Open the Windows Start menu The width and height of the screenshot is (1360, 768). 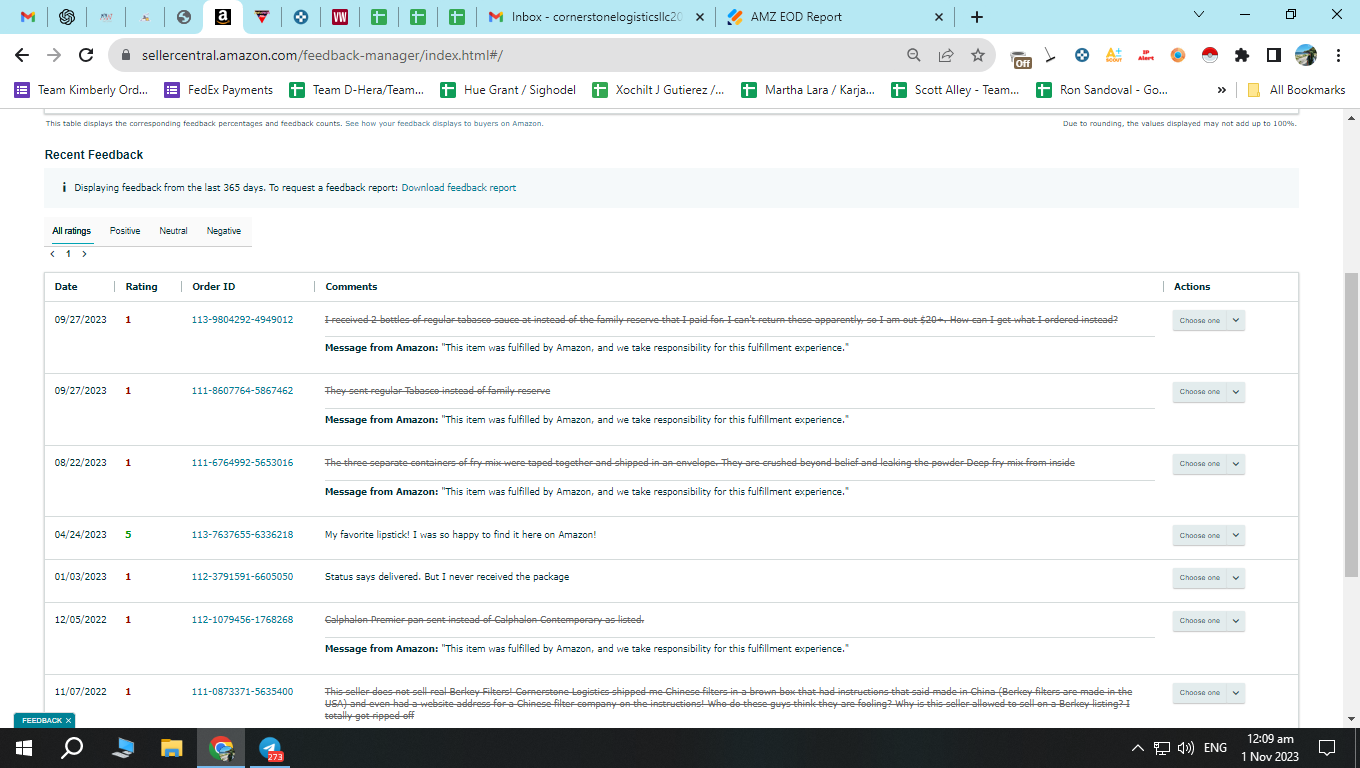coord(24,748)
